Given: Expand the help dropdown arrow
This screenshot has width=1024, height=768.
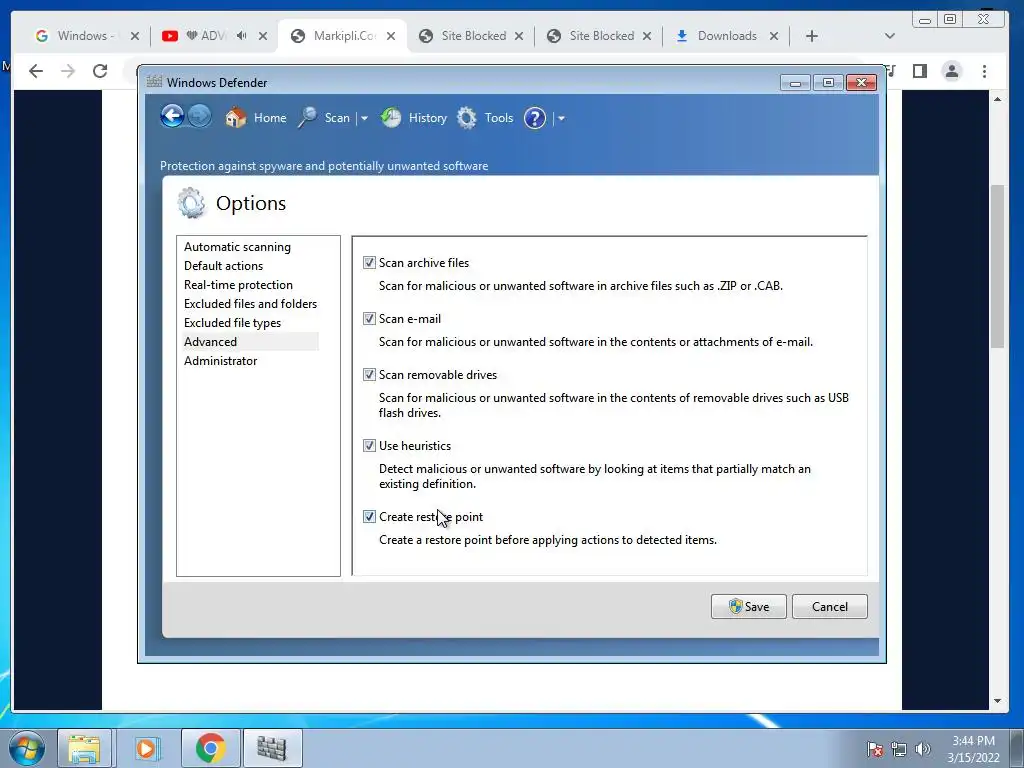Looking at the screenshot, I should pyautogui.click(x=561, y=118).
